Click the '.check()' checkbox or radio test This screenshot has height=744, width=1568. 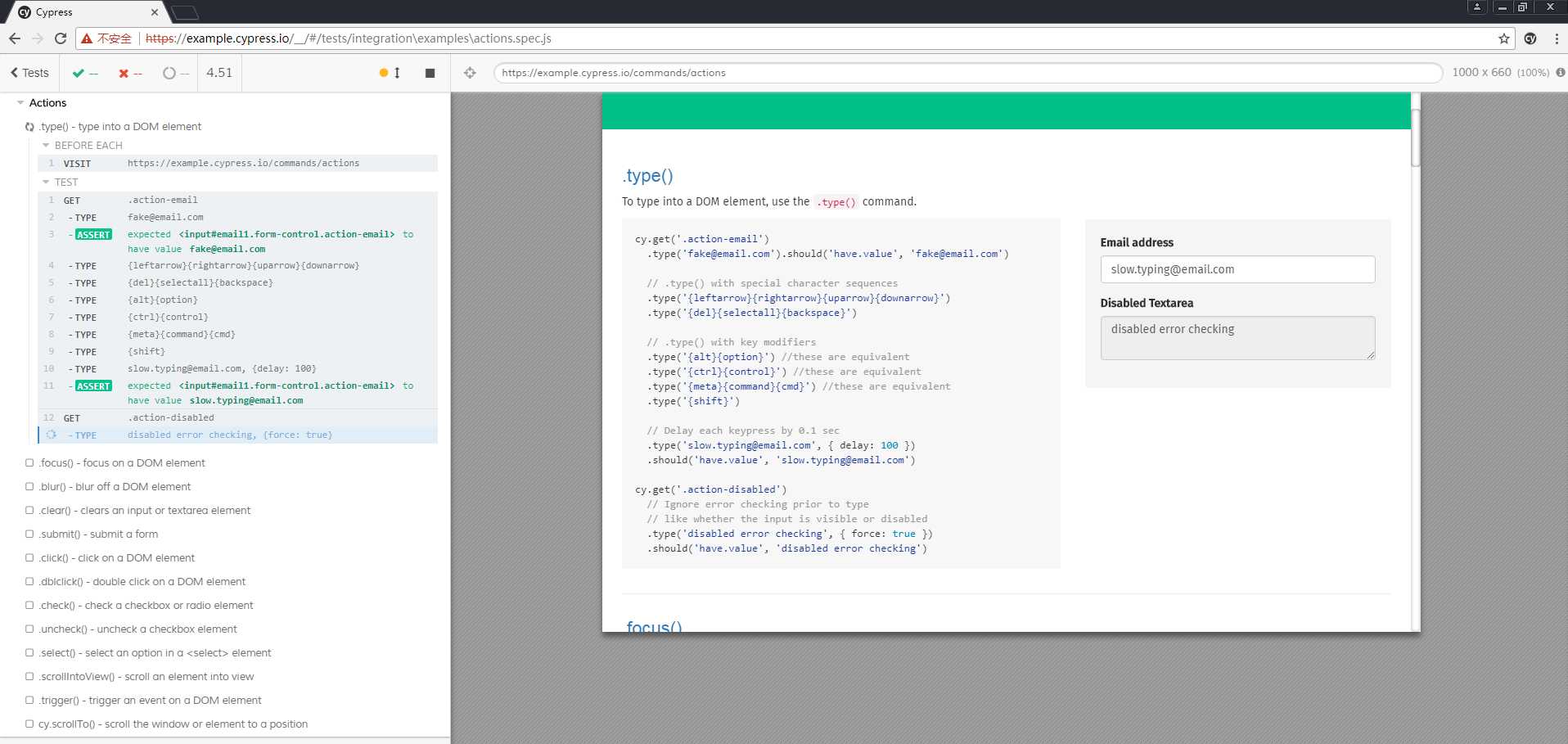click(x=146, y=605)
